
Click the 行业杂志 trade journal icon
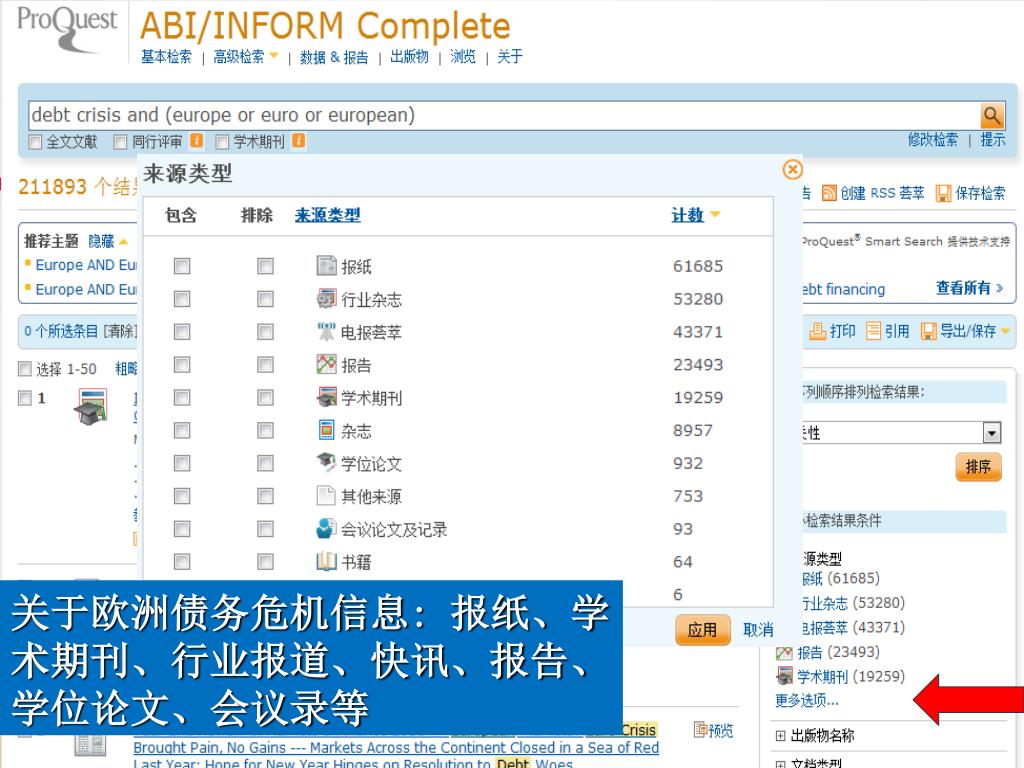[x=326, y=298]
